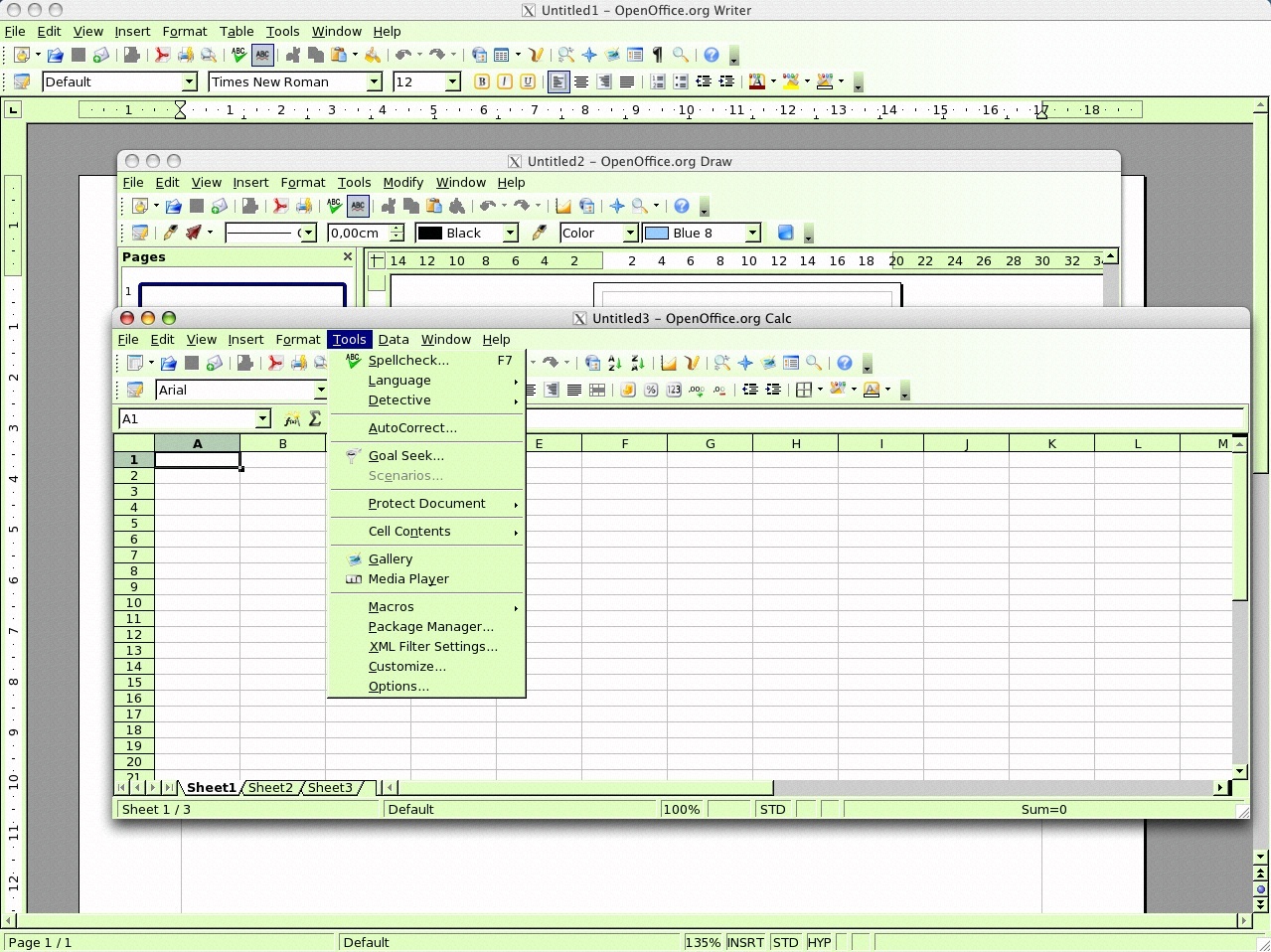Image resolution: width=1271 pixels, height=952 pixels.
Task: Open Writer font size dropdown showing 12
Action: click(453, 82)
